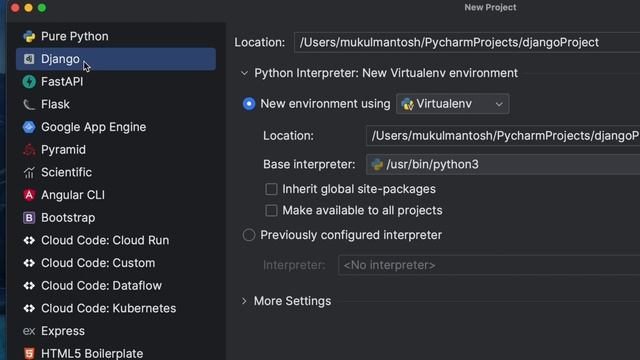Image resolution: width=640 pixels, height=360 pixels.
Task: Select Cloud Code: Cloud Run entry
Action: coord(116,240)
